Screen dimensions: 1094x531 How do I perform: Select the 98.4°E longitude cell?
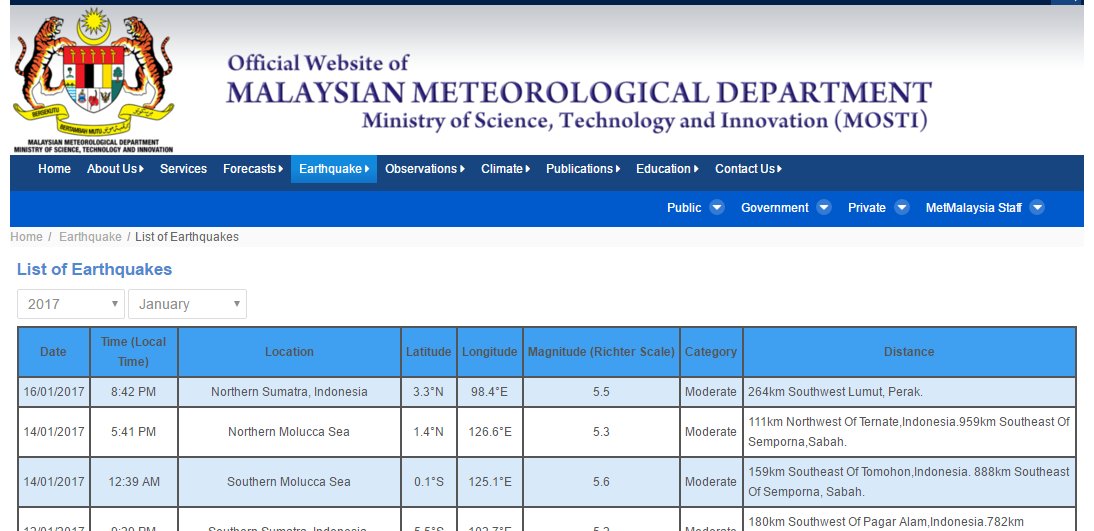490,392
